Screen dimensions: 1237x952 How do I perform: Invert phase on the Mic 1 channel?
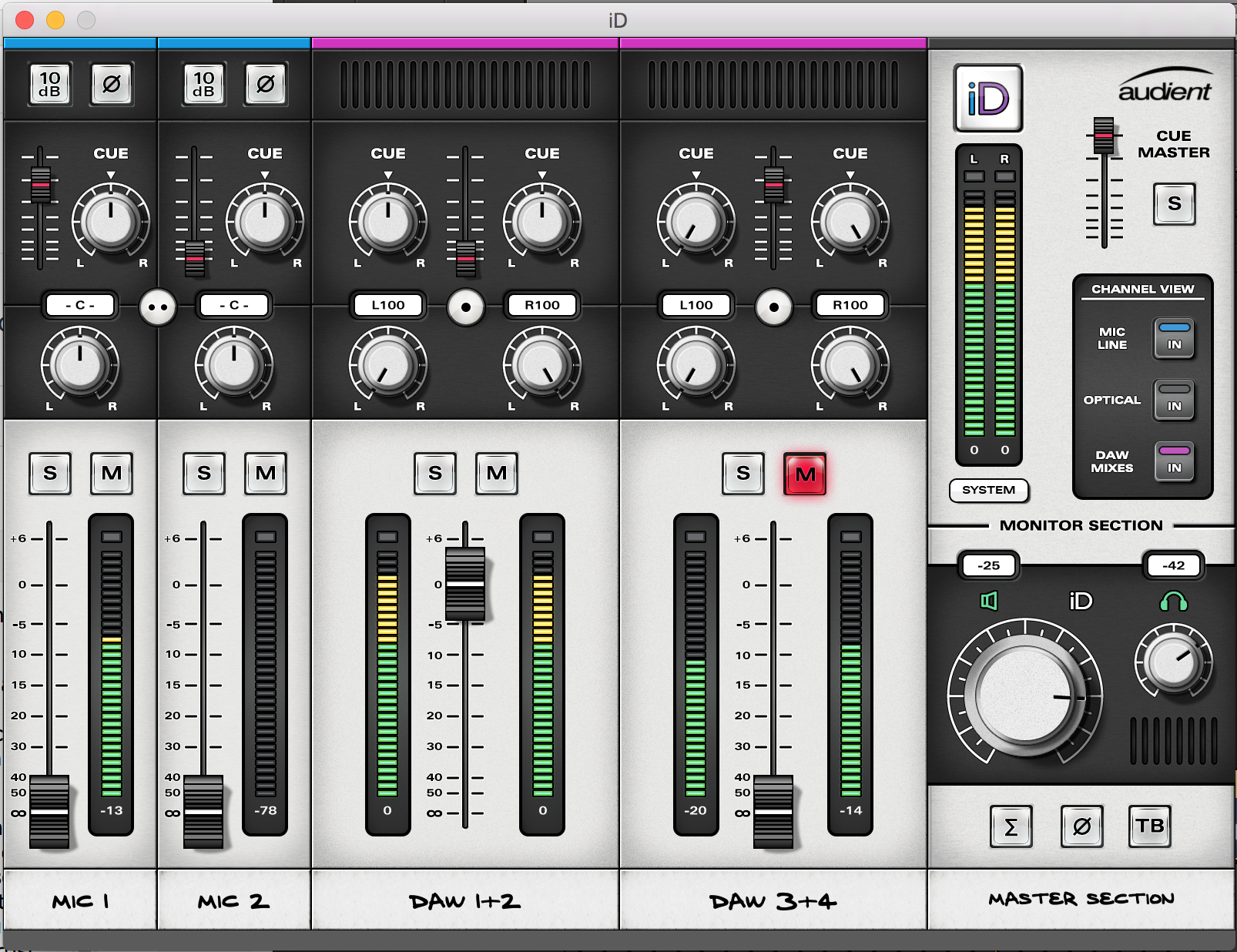[x=112, y=84]
